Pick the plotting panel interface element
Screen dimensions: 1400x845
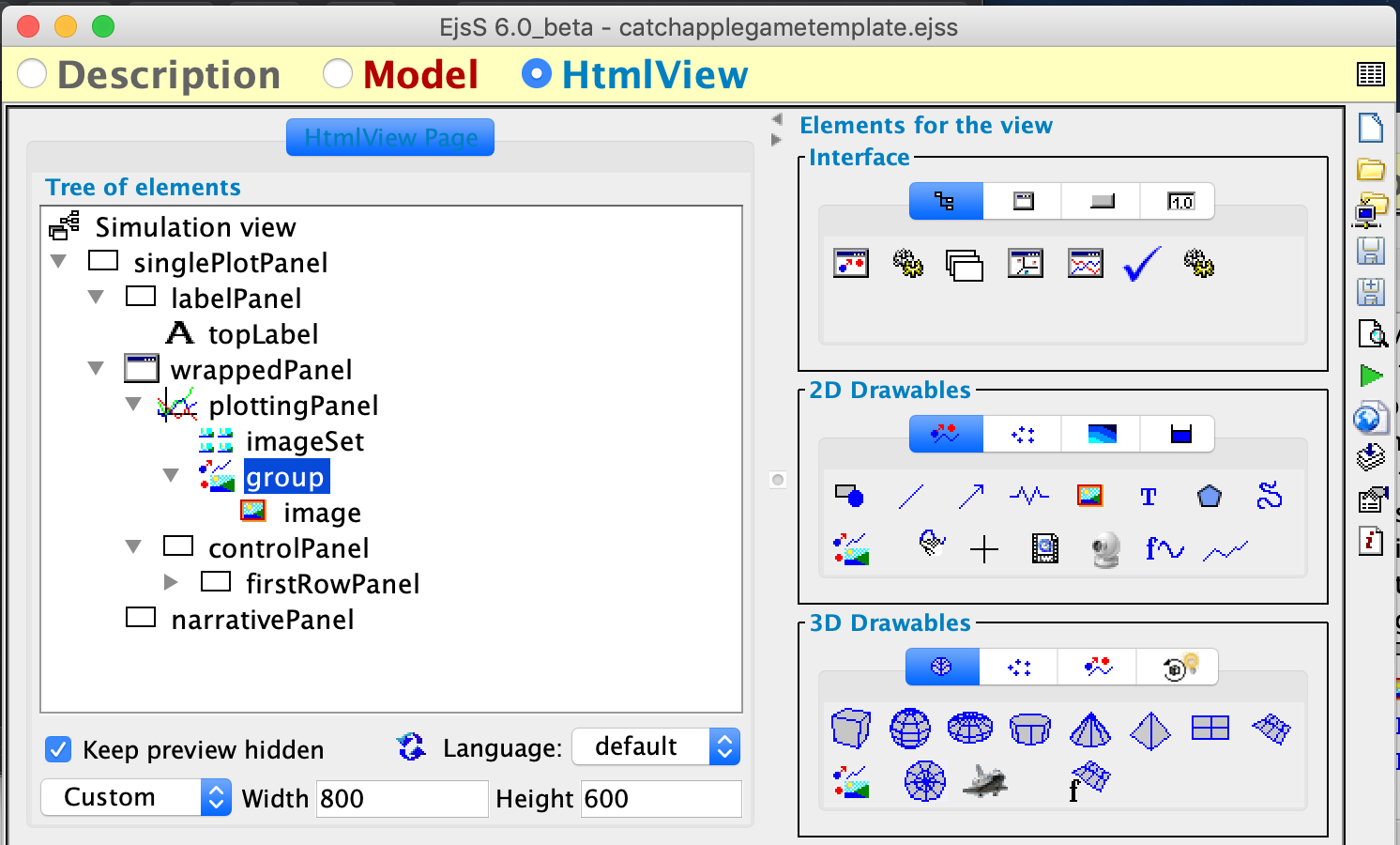coord(1086,264)
